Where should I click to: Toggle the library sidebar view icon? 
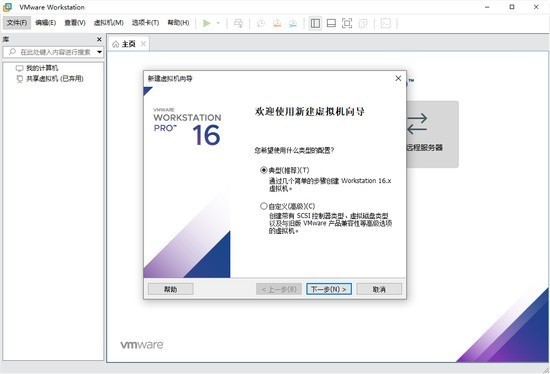(315, 23)
